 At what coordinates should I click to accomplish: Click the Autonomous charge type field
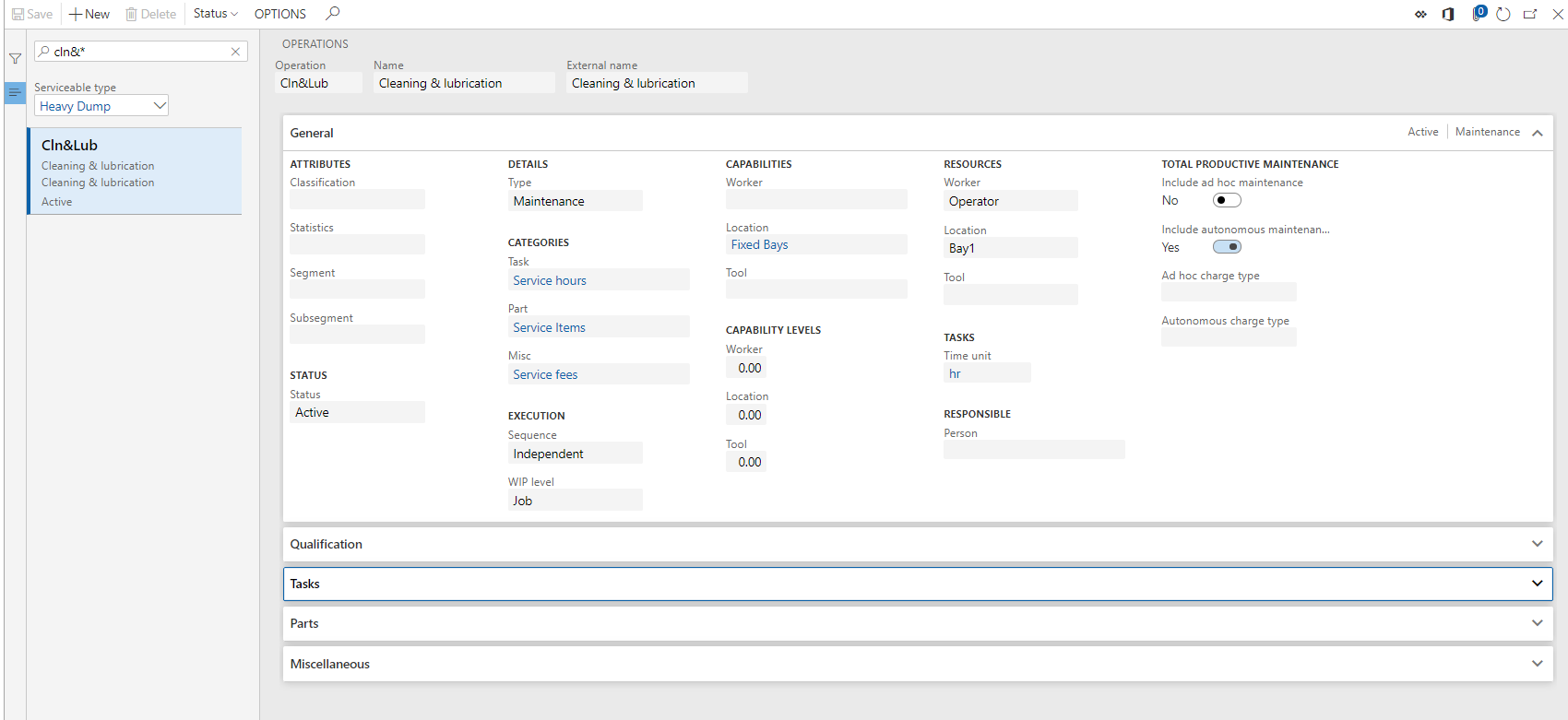coord(1229,337)
